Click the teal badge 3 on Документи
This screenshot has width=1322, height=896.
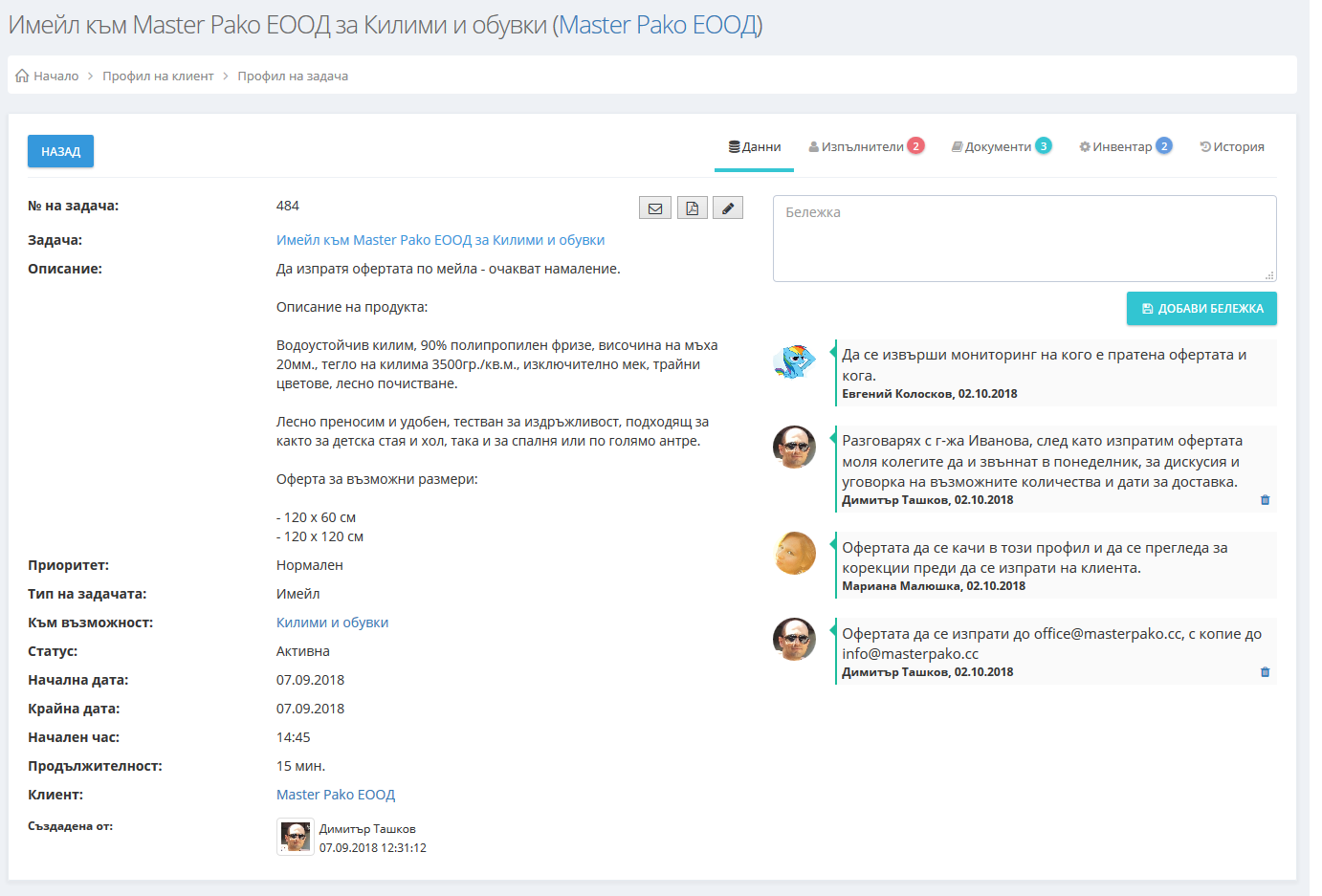pos(1044,145)
